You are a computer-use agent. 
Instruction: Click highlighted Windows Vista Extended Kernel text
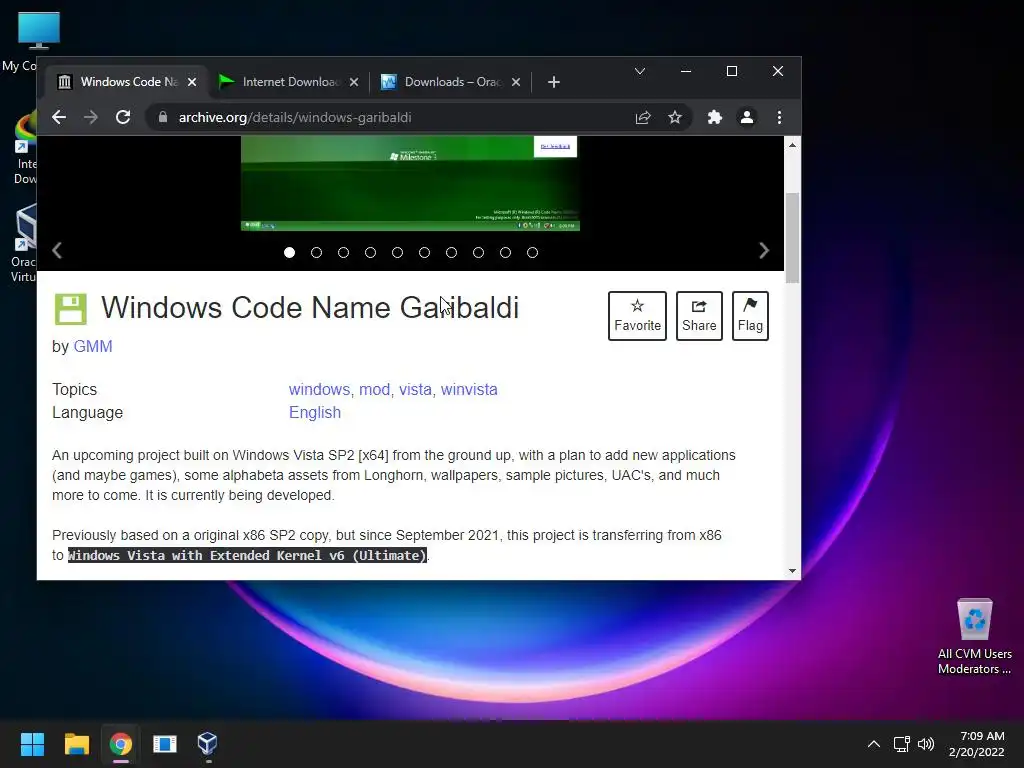pyautogui.click(x=248, y=556)
